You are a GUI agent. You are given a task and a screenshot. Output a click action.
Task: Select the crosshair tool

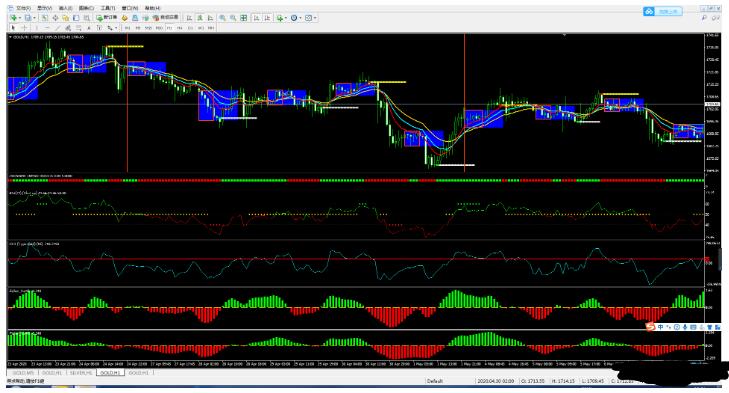coord(24,28)
